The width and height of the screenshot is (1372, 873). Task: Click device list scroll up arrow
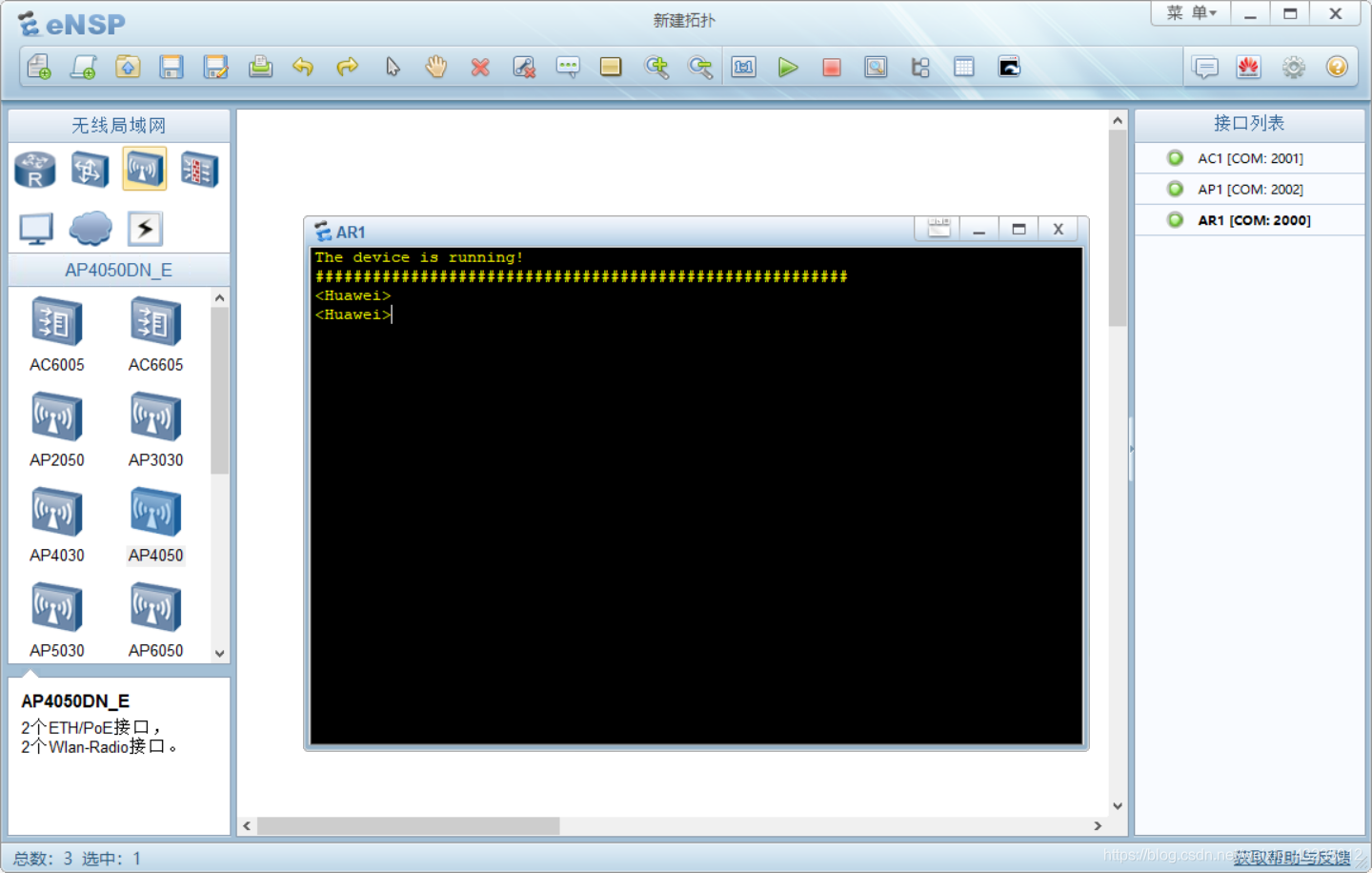point(220,298)
